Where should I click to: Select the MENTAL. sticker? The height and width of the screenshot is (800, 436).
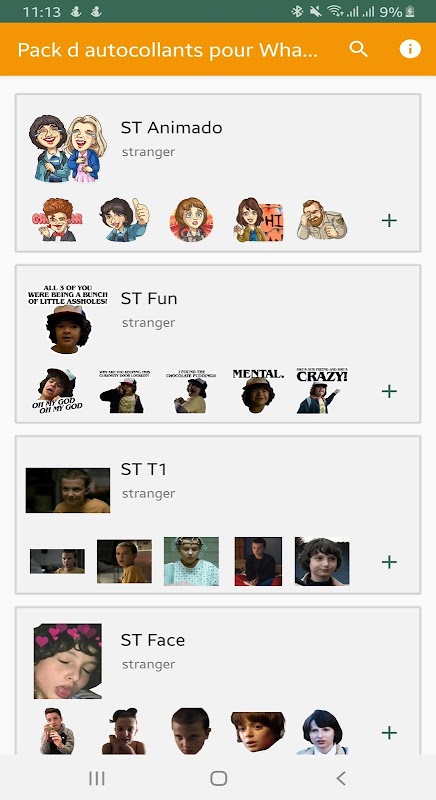[x=258, y=391]
